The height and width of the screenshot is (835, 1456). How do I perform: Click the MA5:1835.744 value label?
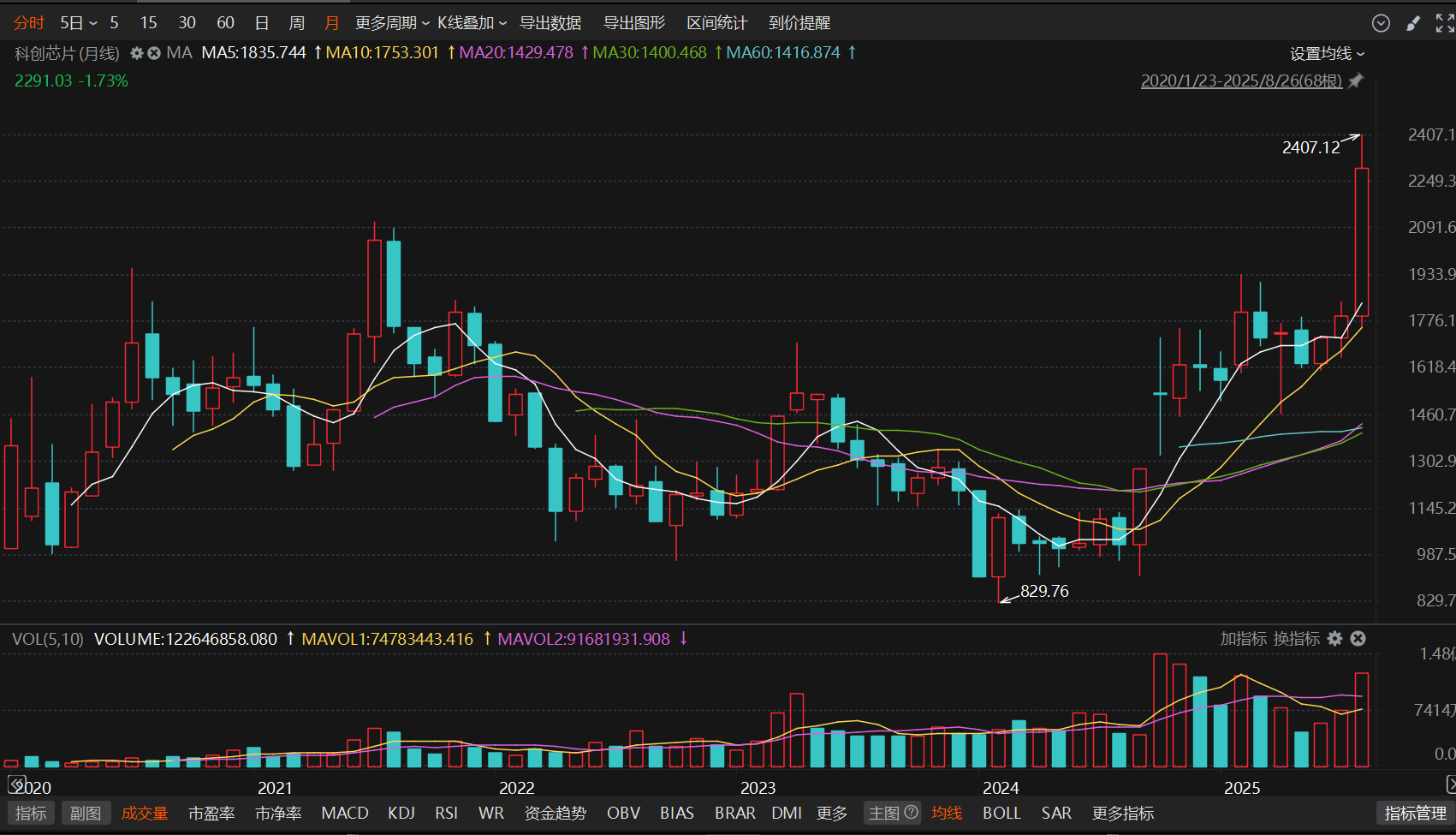(x=253, y=53)
